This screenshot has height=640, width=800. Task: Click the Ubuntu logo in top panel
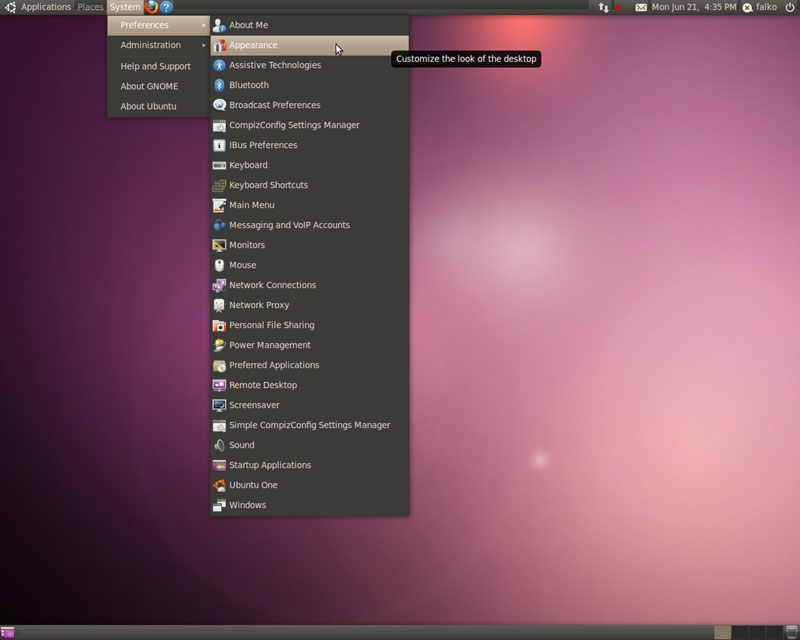pyautogui.click(x=10, y=7)
